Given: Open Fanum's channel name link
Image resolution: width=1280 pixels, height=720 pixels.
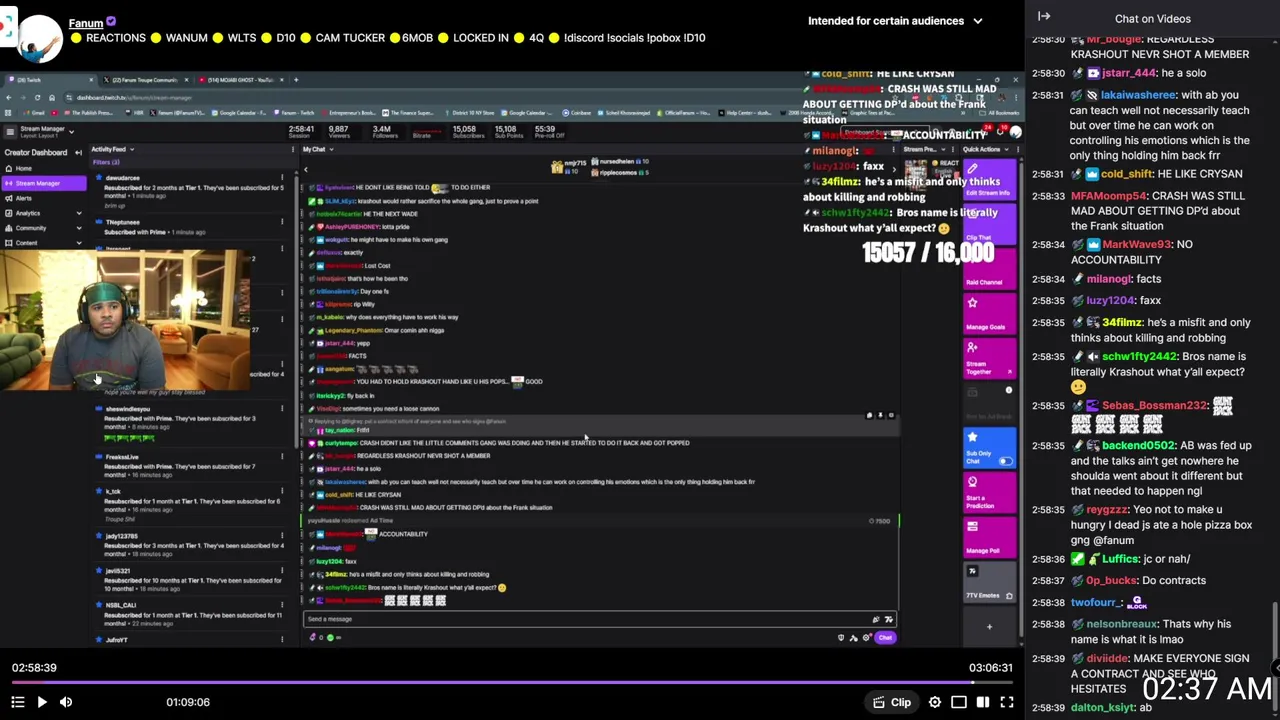Looking at the screenshot, I should coord(86,22).
